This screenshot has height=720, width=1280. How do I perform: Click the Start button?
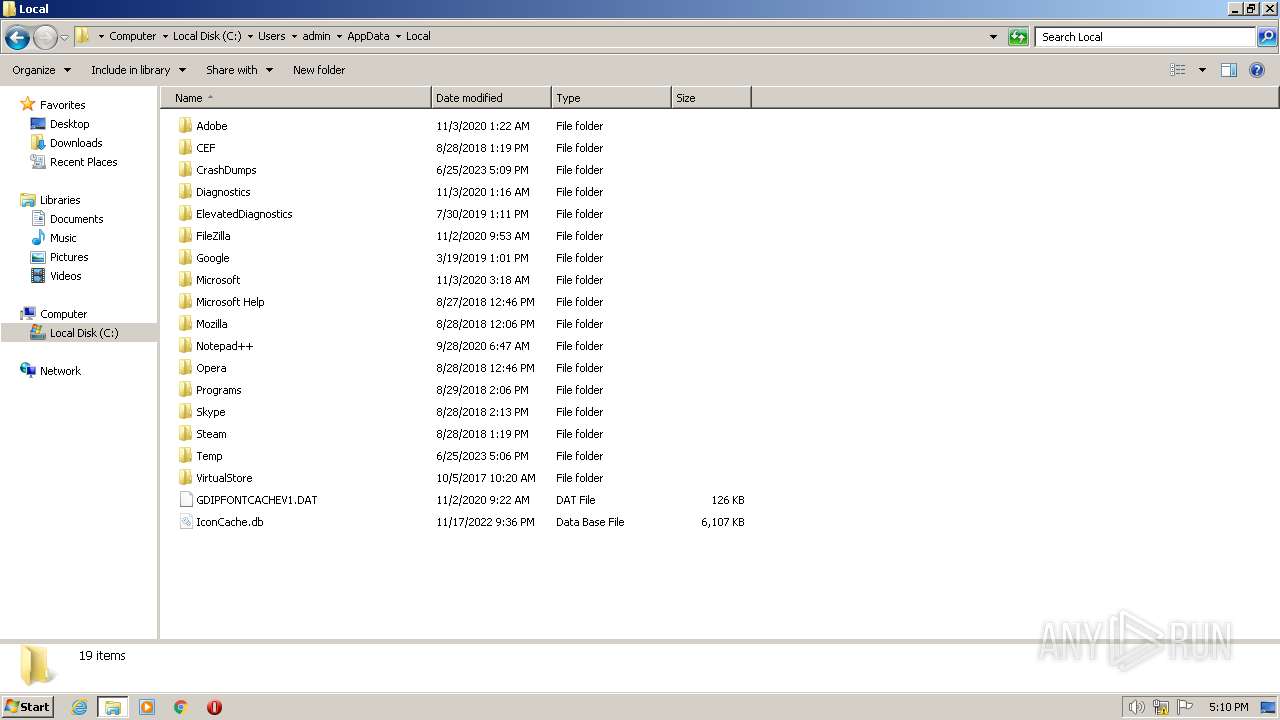tap(27, 706)
